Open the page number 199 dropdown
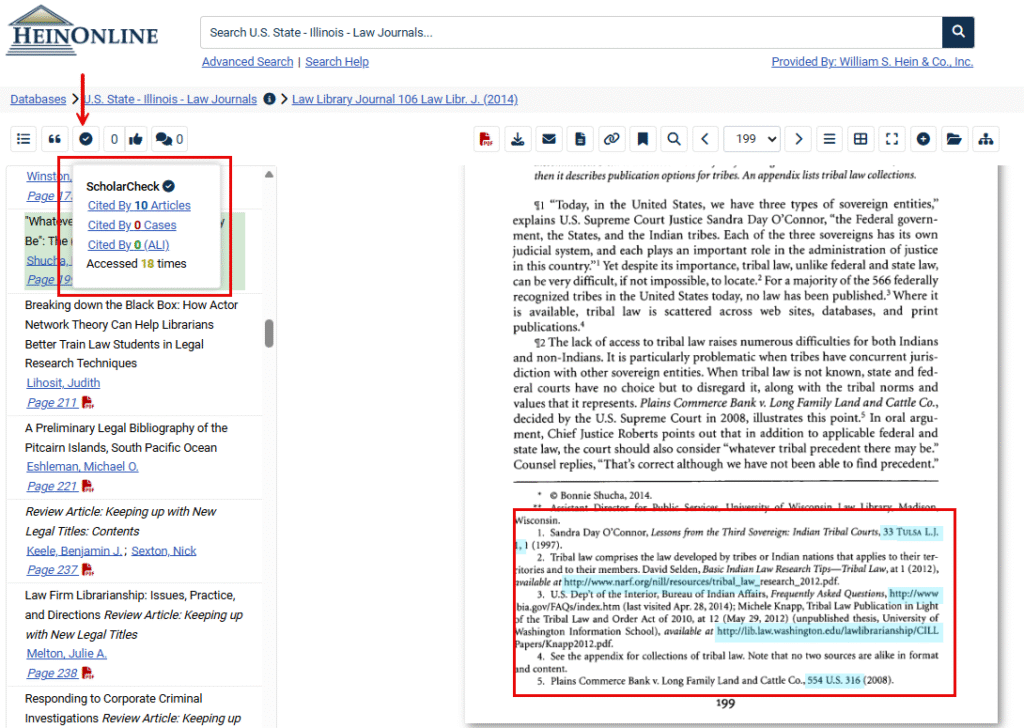Image resolution: width=1024 pixels, height=728 pixels. coord(752,139)
